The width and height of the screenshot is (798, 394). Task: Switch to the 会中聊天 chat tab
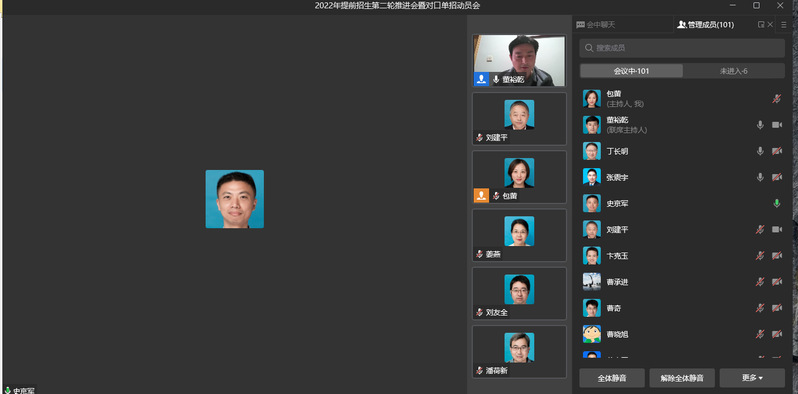point(596,24)
